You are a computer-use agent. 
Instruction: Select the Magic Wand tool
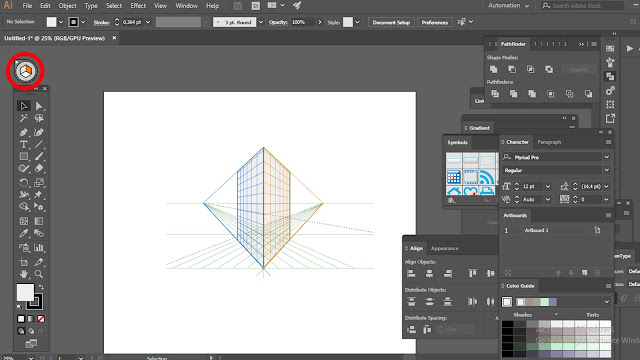[24, 118]
